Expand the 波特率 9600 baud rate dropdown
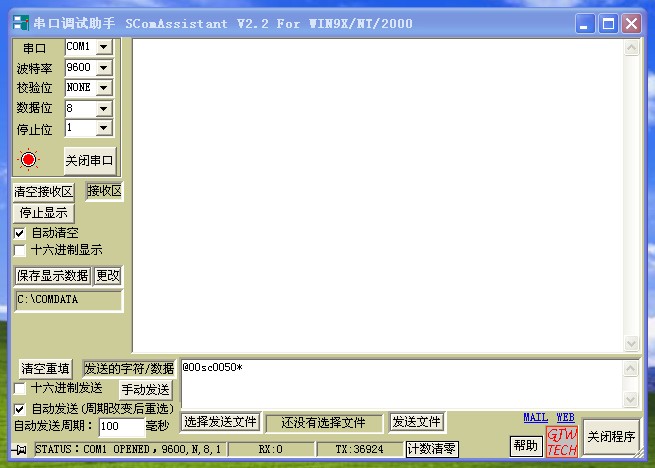Viewport: 655px width, 468px height. [x=104, y=68]
